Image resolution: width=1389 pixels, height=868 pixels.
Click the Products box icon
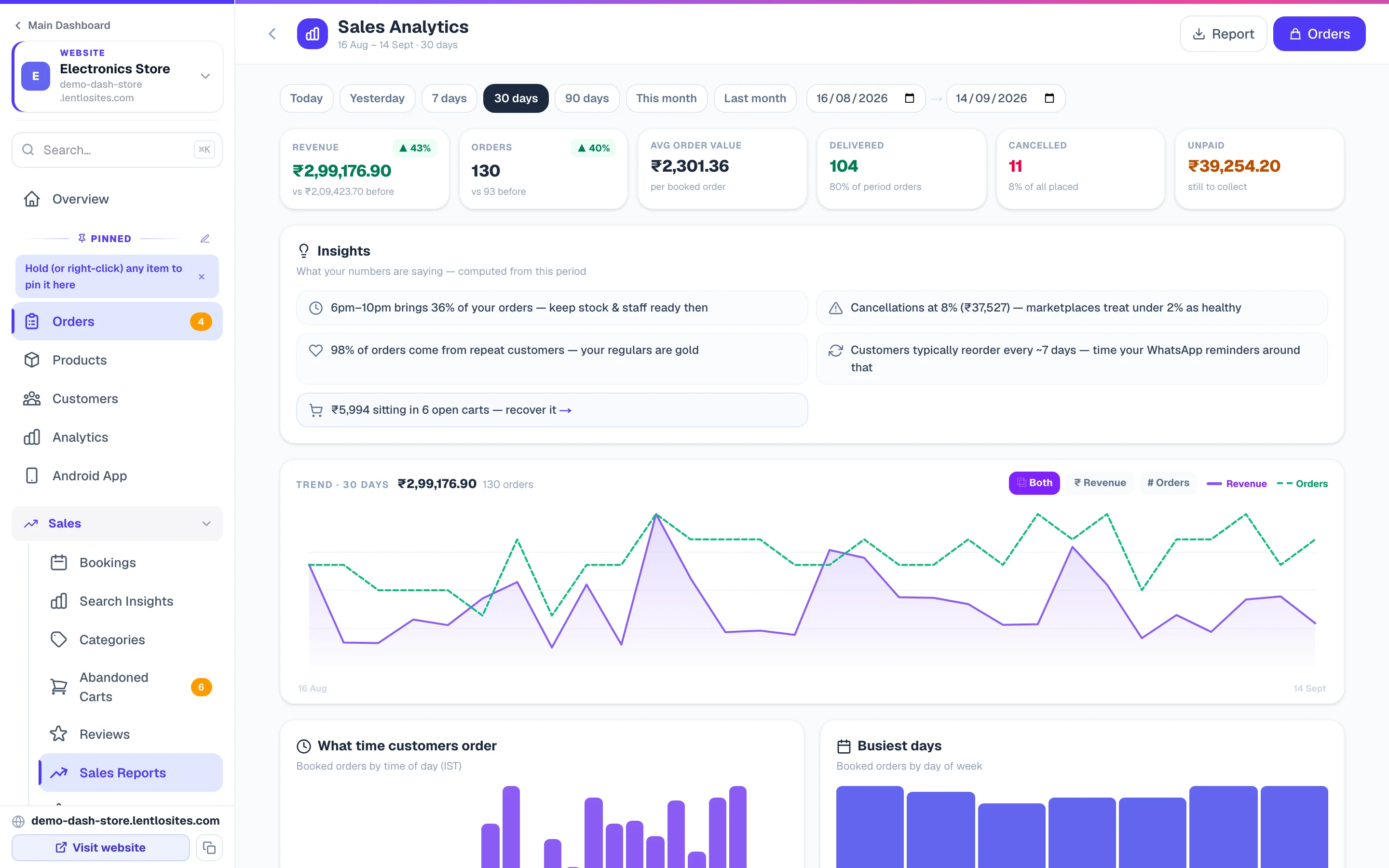32,360
